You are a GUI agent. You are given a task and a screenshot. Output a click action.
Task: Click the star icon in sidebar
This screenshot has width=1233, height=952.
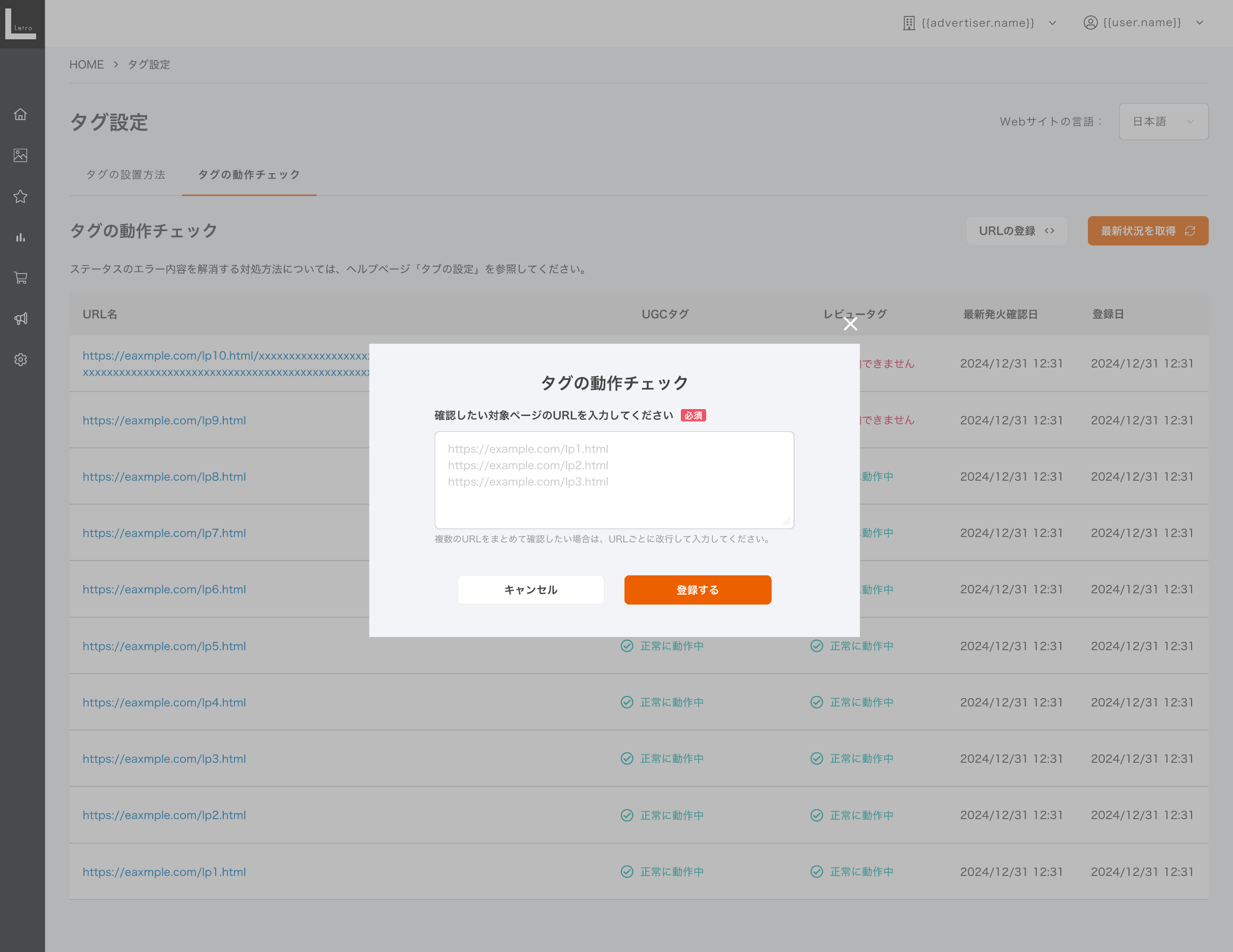point(20,197)
